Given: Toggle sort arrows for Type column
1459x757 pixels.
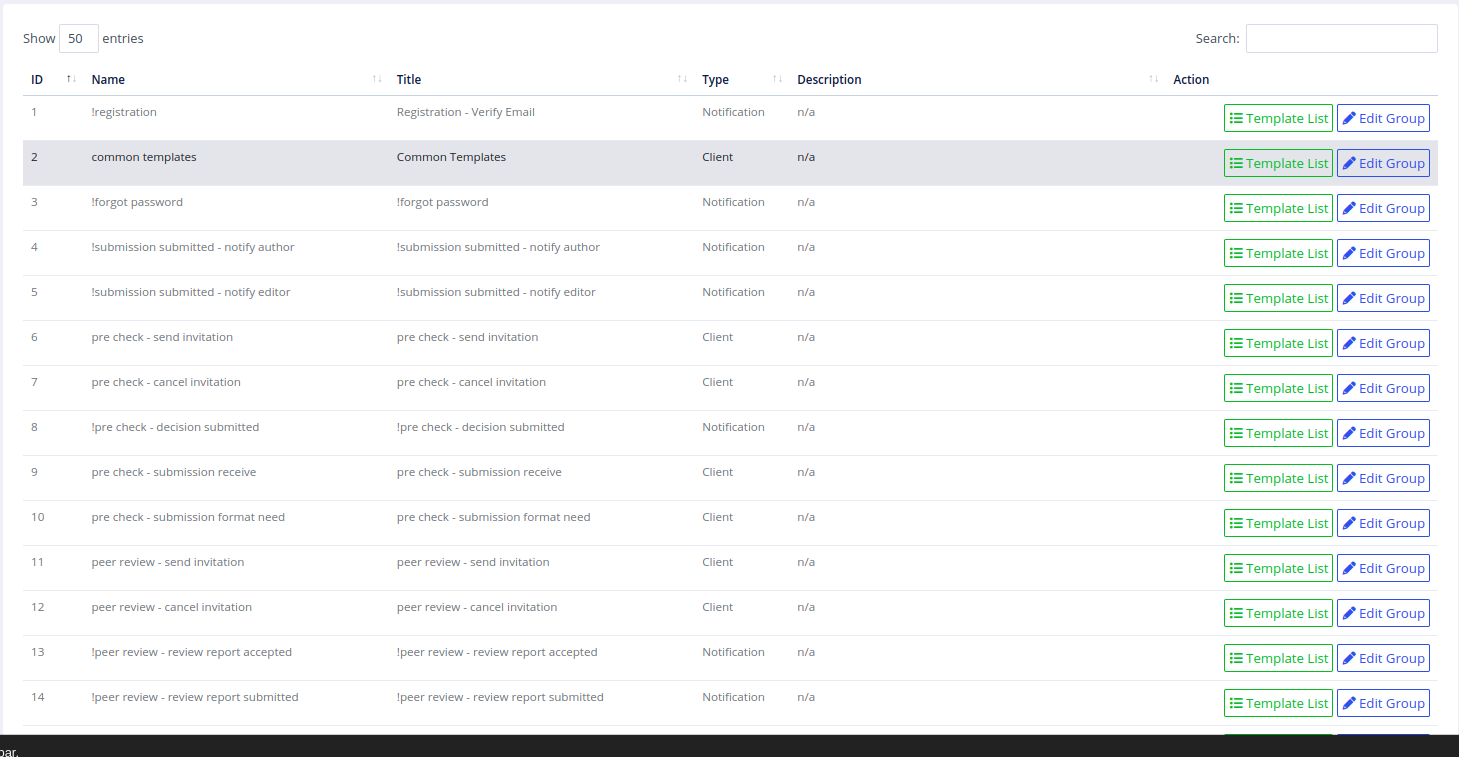Looking at the screenshot, I should point(777,80).
